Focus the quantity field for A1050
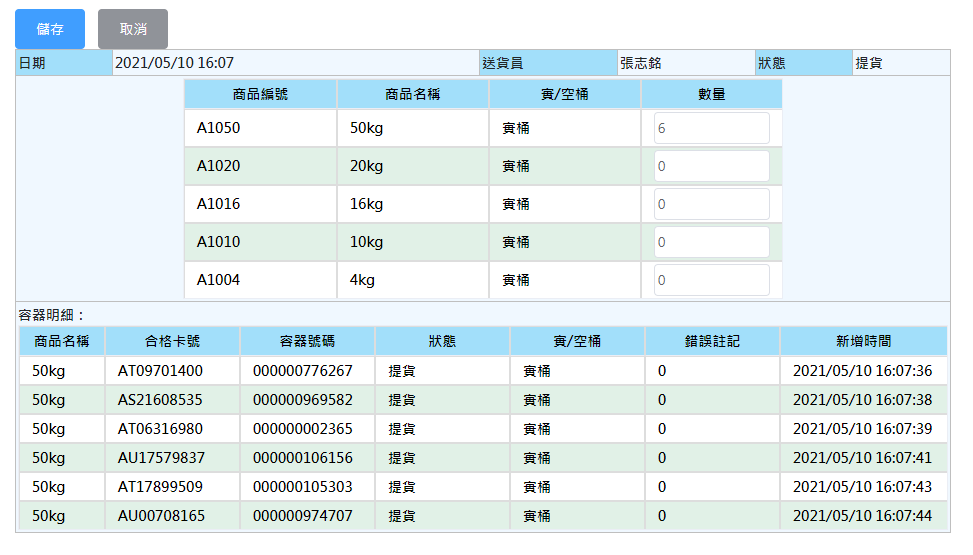 coord(712,128)
